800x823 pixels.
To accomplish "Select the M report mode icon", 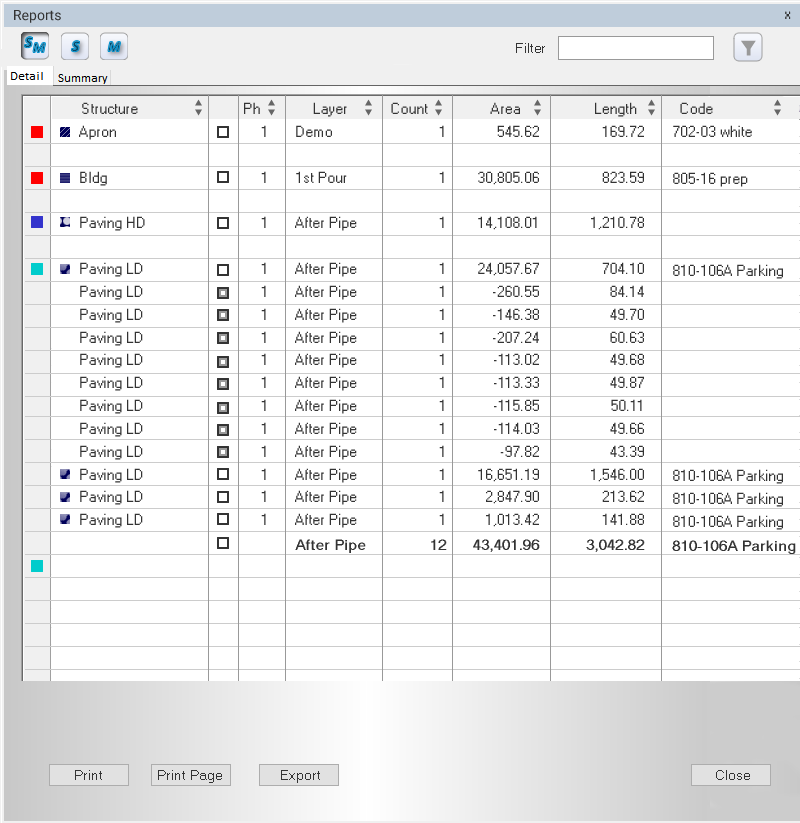I will [114, 46].
